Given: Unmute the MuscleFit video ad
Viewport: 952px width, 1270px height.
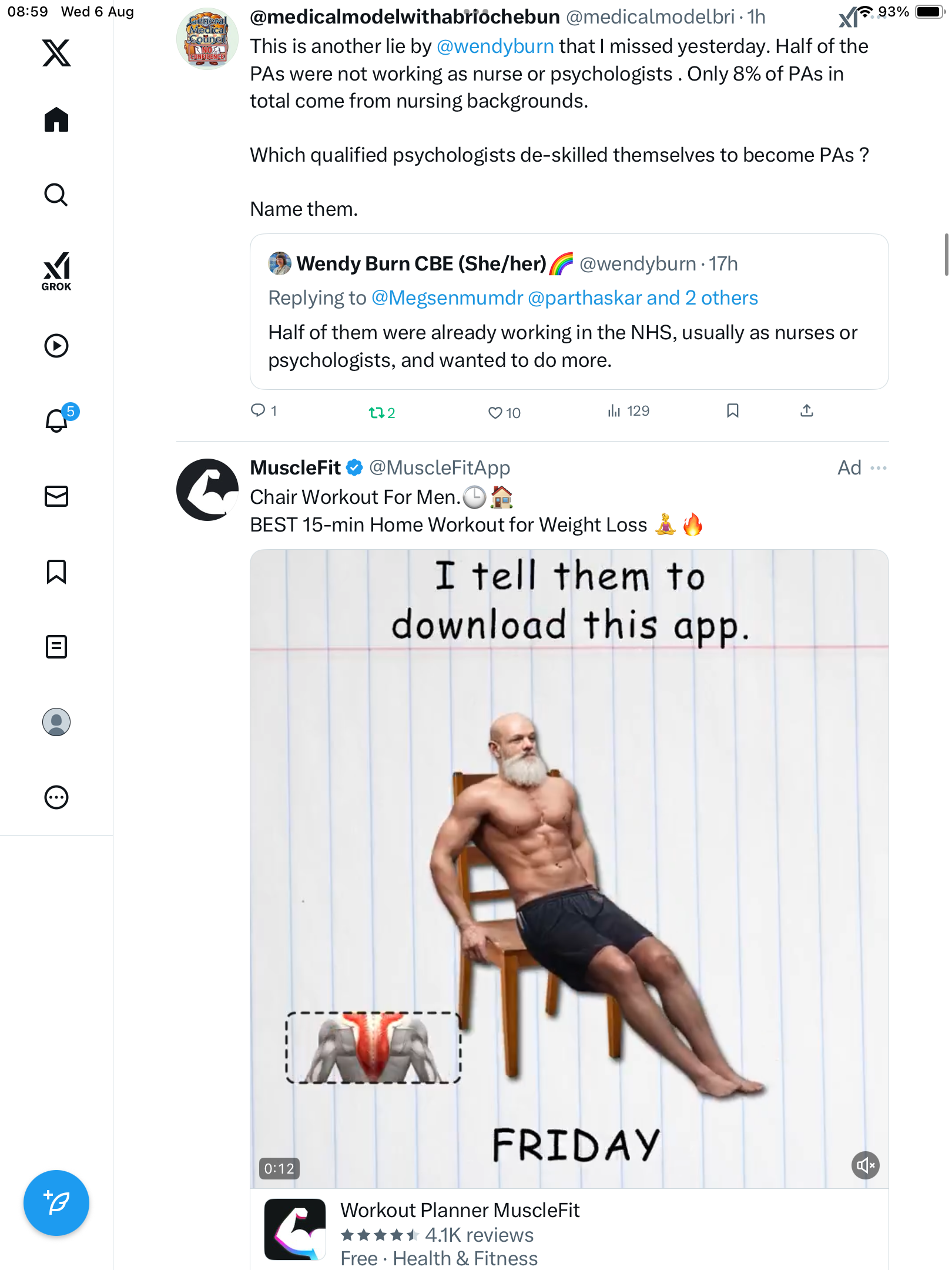Looking at the screenshot, I should click(x=865, y=1165).
